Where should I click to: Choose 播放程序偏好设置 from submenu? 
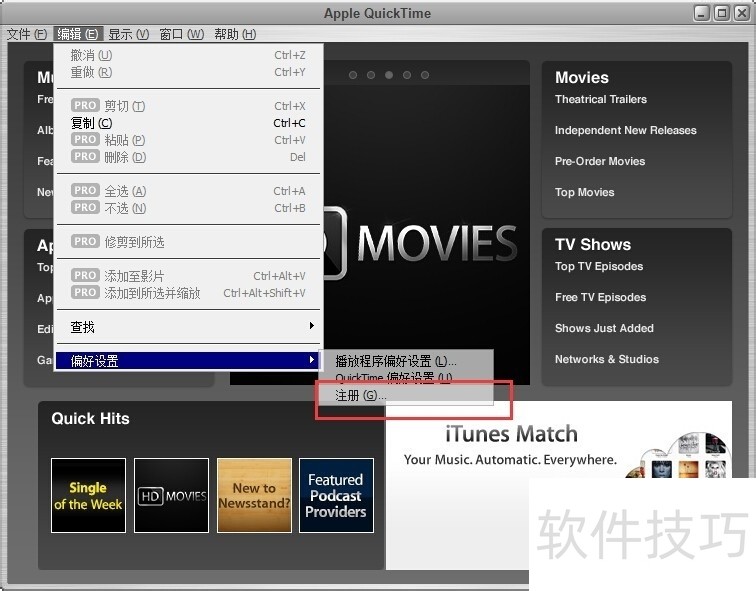coord(395,360)
